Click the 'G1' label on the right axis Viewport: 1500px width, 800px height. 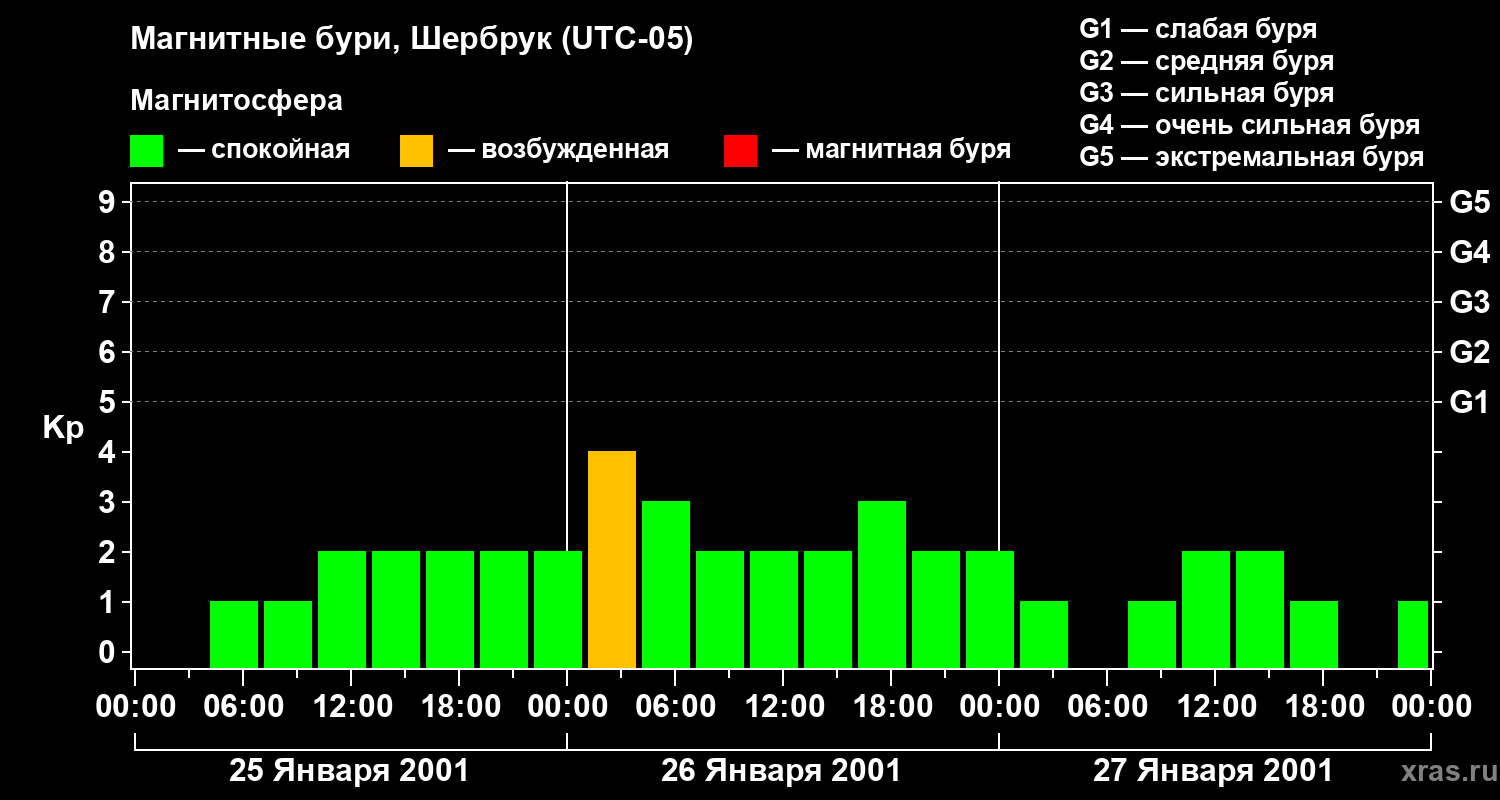click(x=1469, y=402)
